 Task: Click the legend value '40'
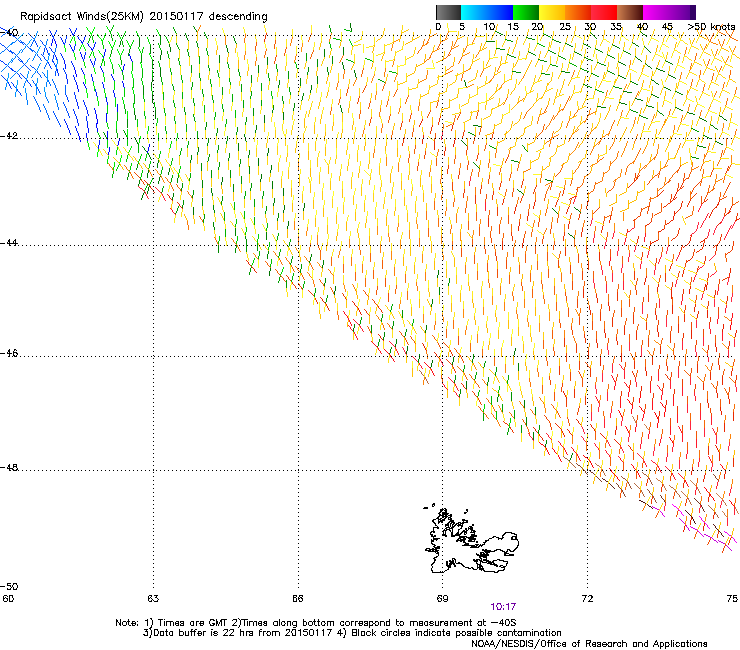click(642, 27)
